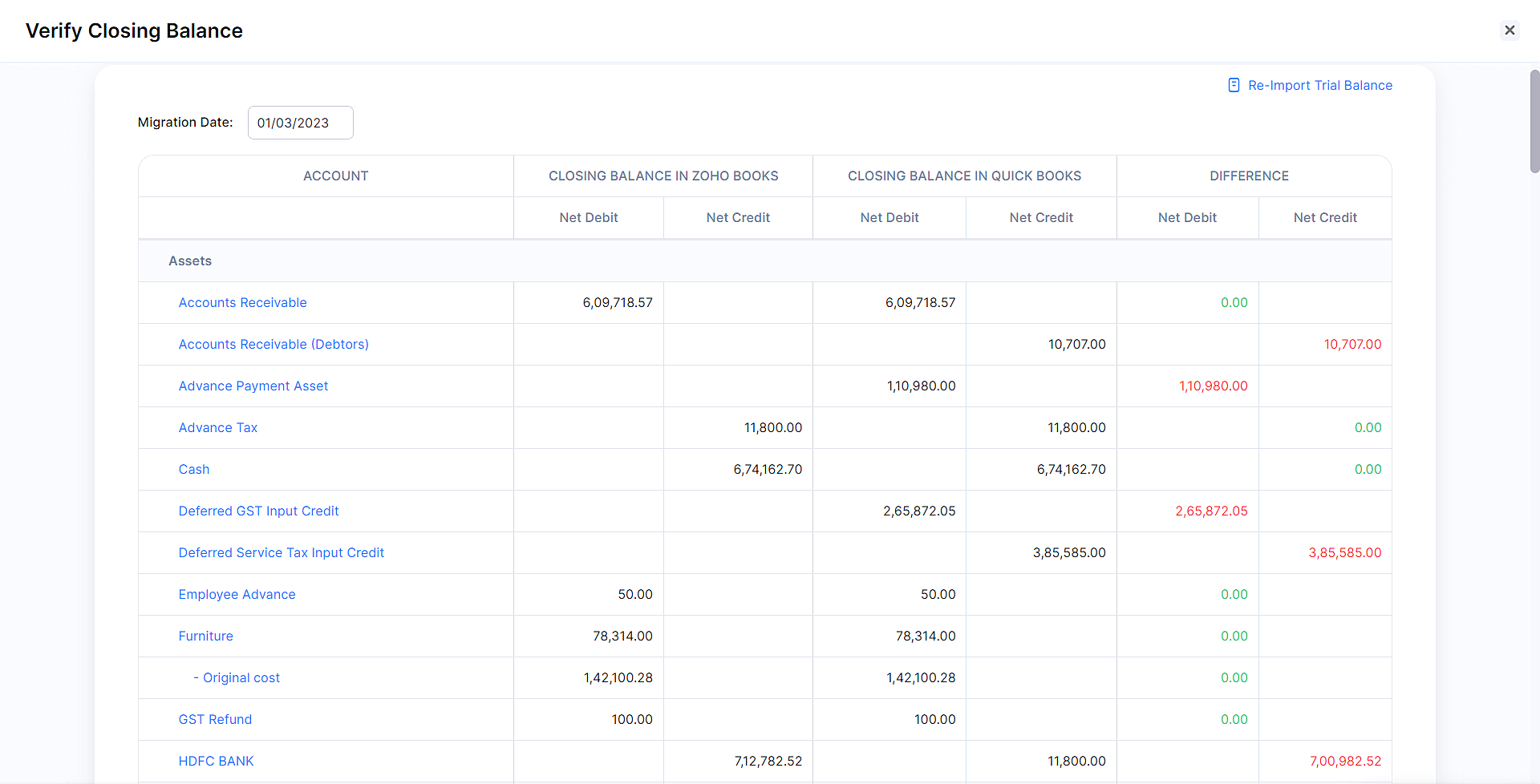
Task: Open the Deferred Service Tax Input Credit account
Action: [281, 552]
